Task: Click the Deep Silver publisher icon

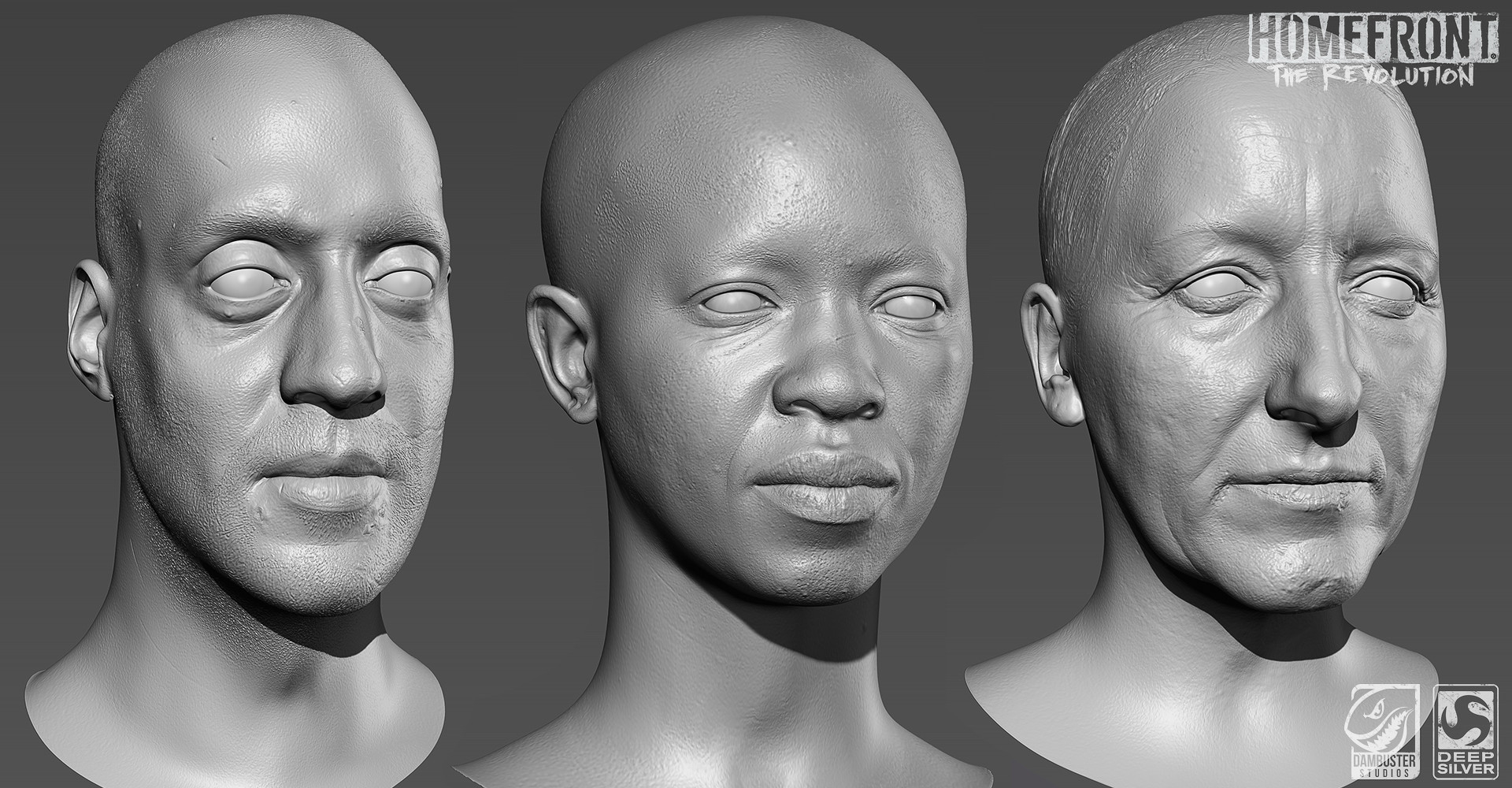Action: tap(1466, 733)
